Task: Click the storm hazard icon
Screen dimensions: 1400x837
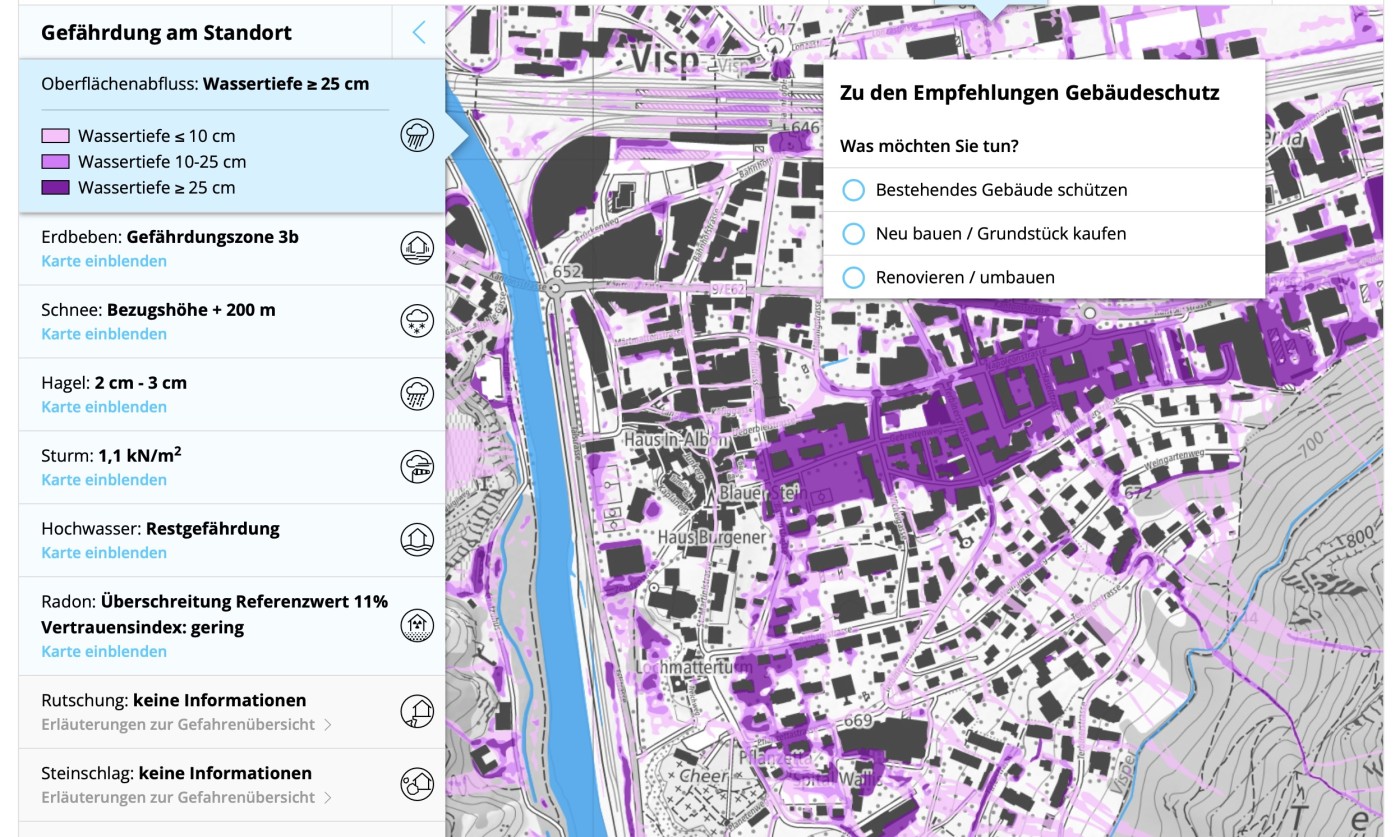Action: (416, 467)
